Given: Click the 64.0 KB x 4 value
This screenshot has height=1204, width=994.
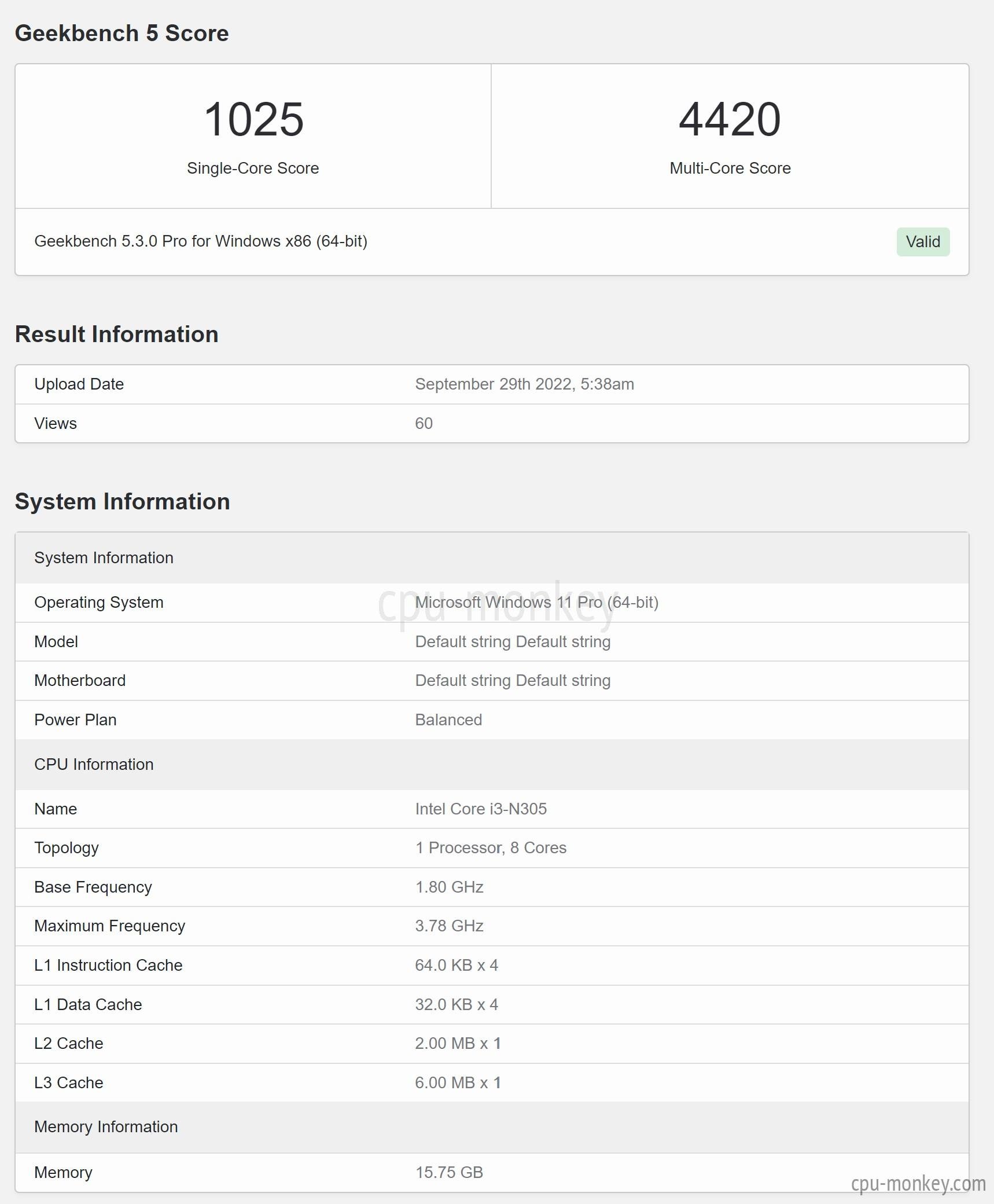Looking at the screenshot, I should click(x=456, y=966).
